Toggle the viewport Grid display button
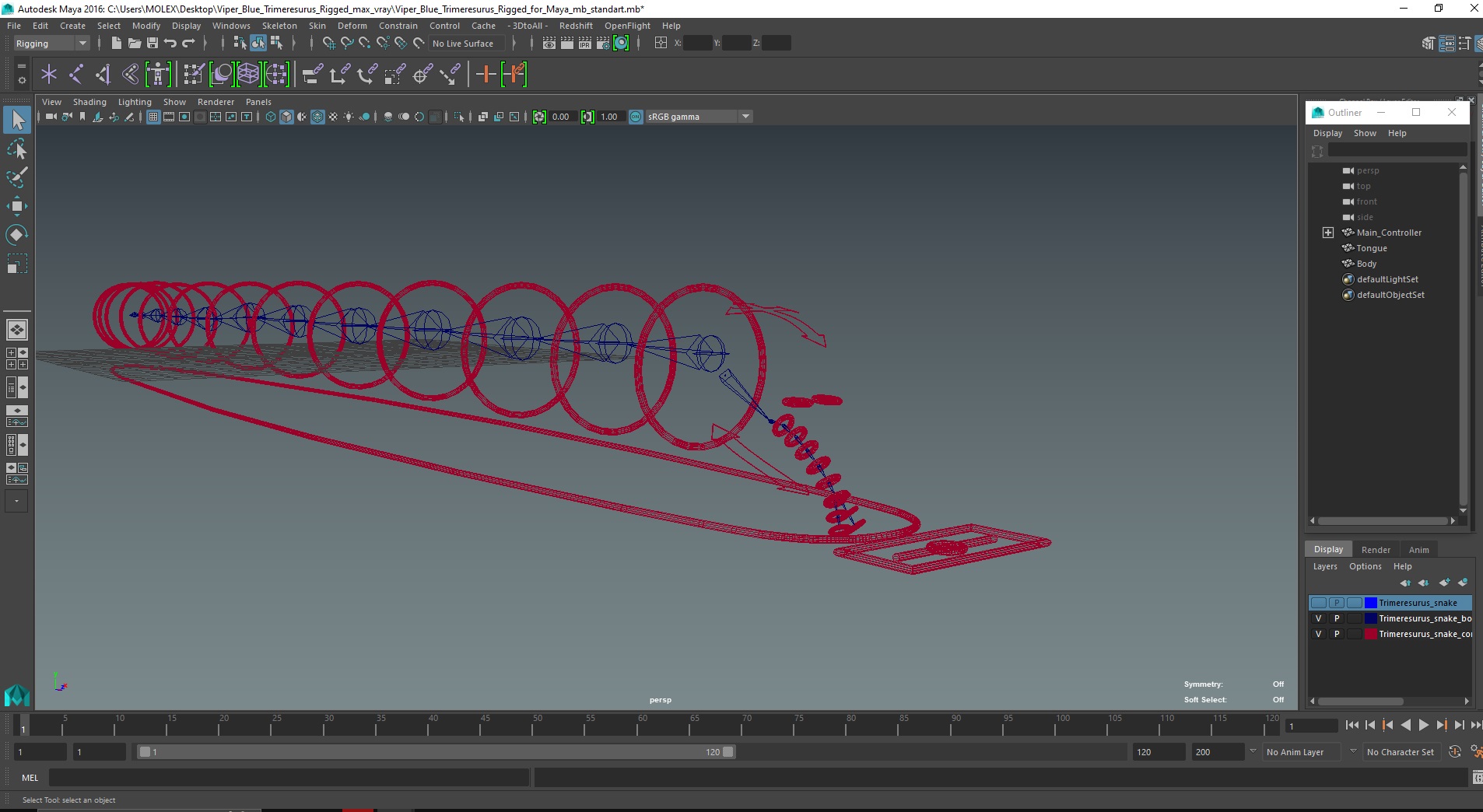The image size is (1483, 812). click(x=153, y=117)
